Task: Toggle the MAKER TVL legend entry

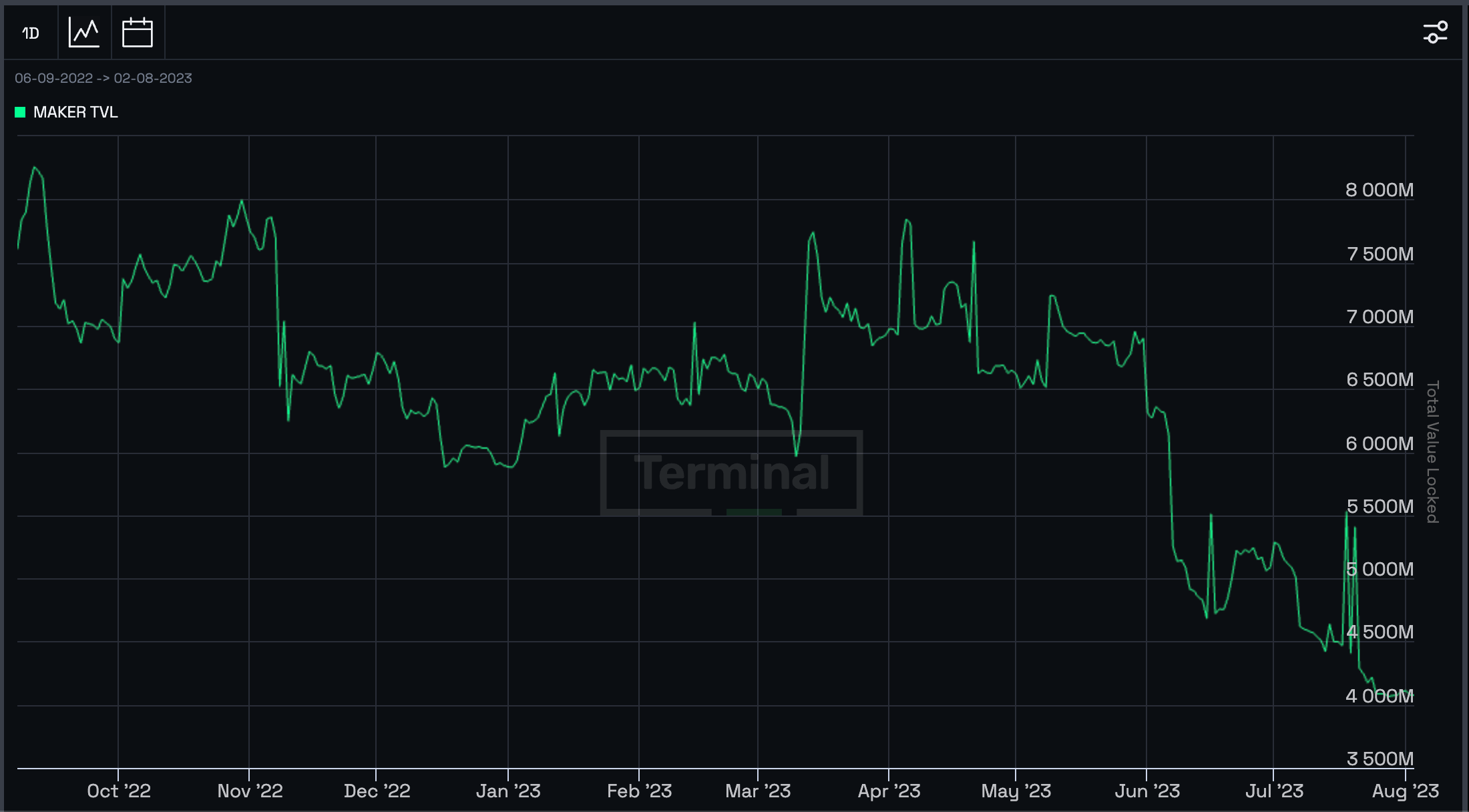Action: 67,112
